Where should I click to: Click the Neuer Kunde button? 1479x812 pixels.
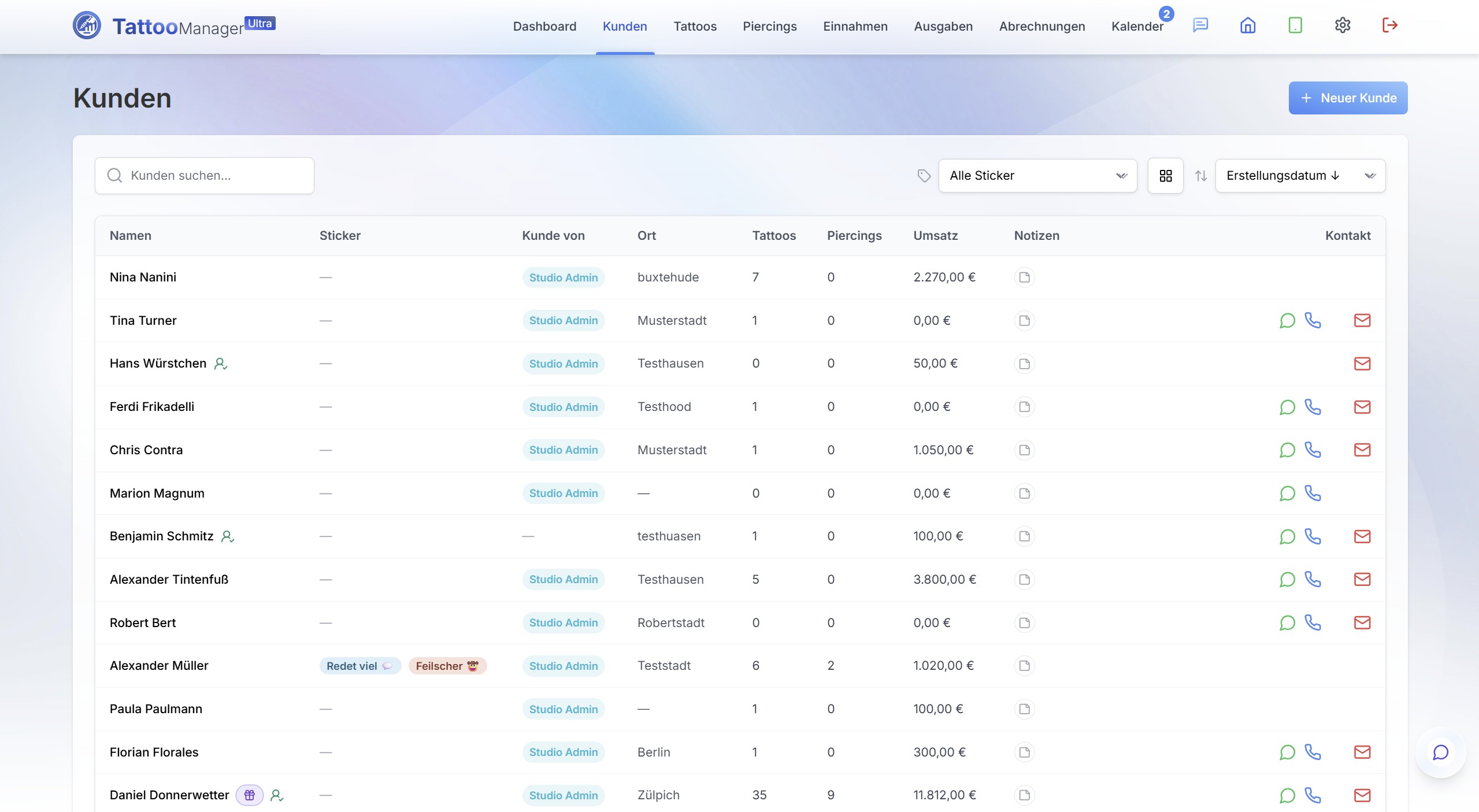[x=1348, y=98]
